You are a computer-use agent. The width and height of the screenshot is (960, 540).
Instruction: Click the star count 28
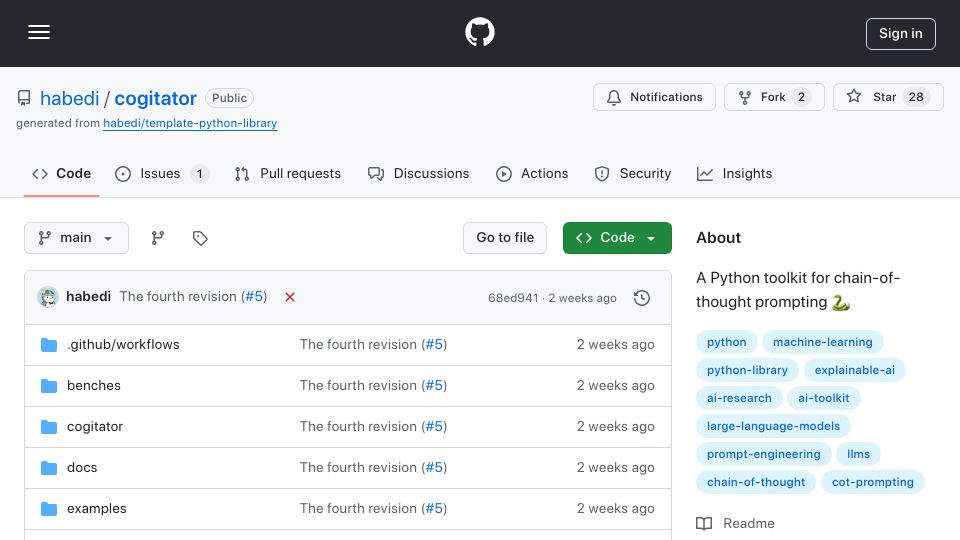(915, 97)
